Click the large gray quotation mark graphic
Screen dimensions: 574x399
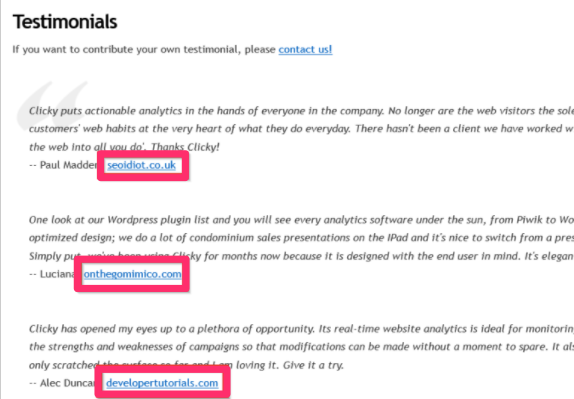click(x=51, y=104)
